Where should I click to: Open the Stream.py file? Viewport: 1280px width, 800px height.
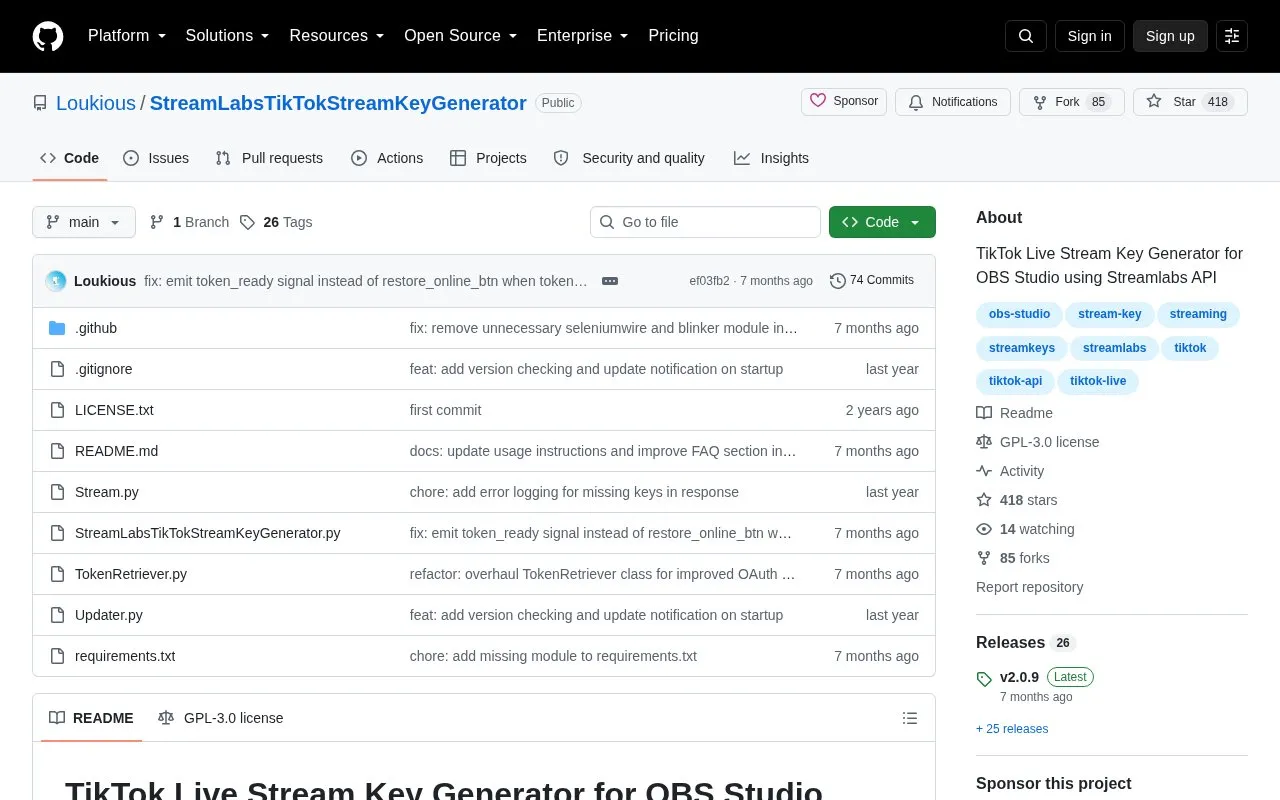(x=107, y=492)
